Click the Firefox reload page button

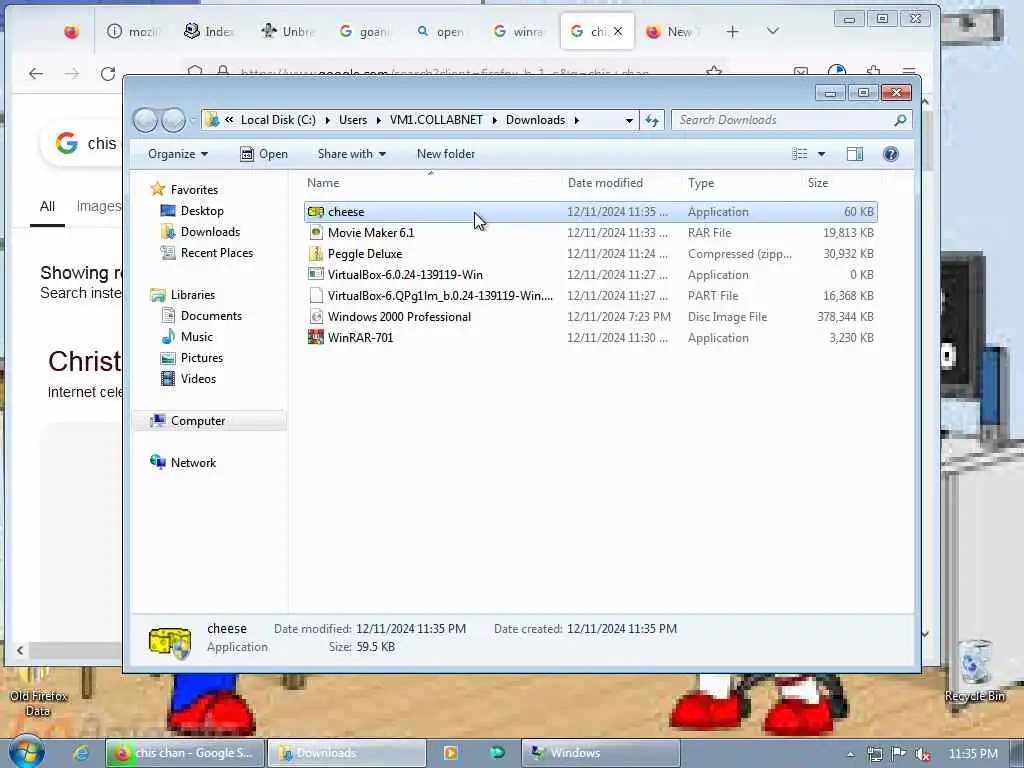tap(108, 74)
